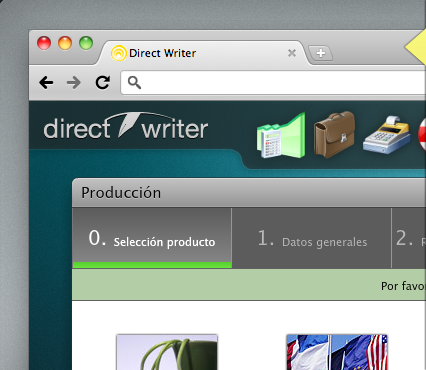This screenshot has height=370, width=426.
Task: Select the Direct Writer browser tab
Action: pos(202,53)
